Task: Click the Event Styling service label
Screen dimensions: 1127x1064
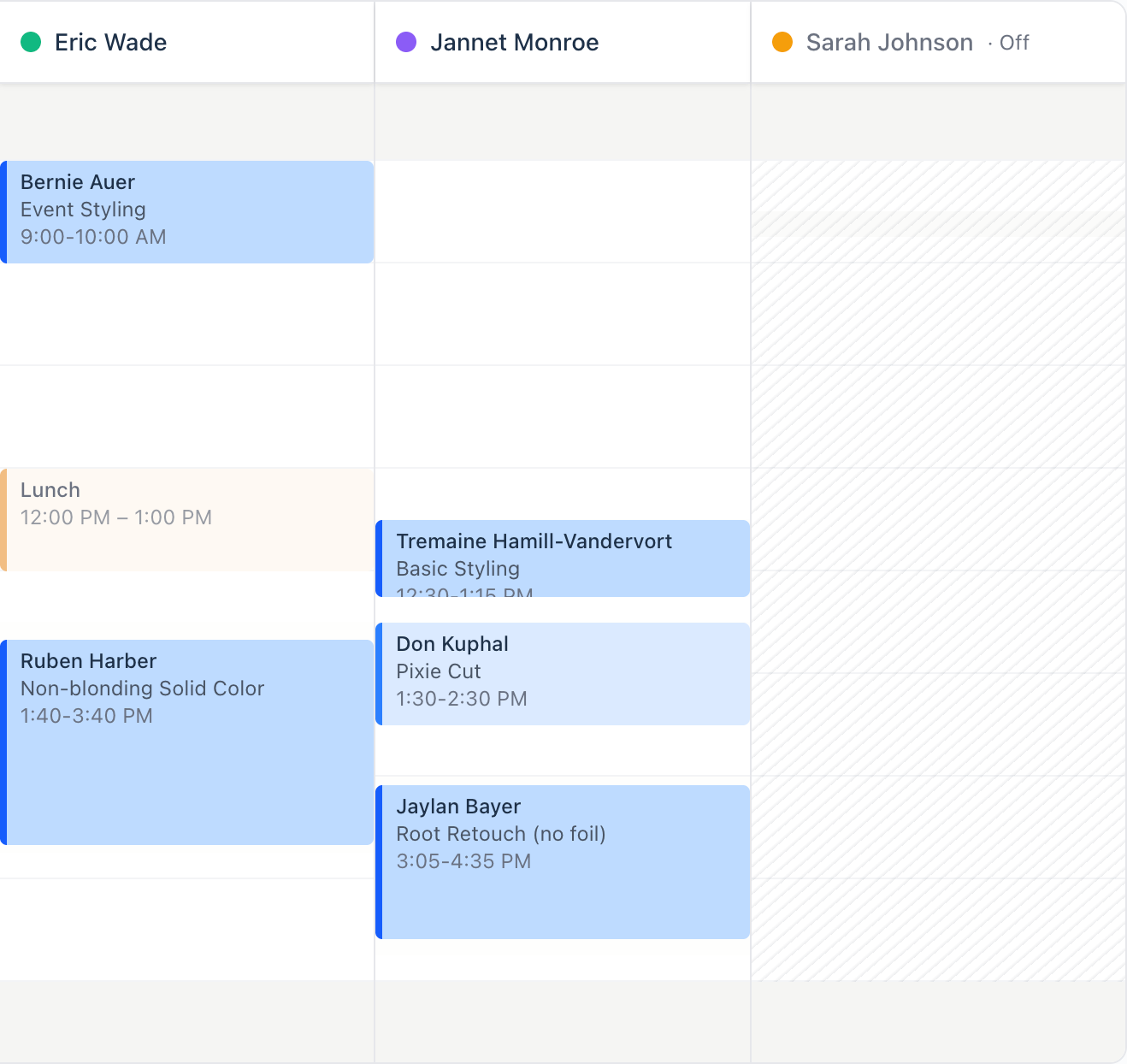Action: [83, 210]
